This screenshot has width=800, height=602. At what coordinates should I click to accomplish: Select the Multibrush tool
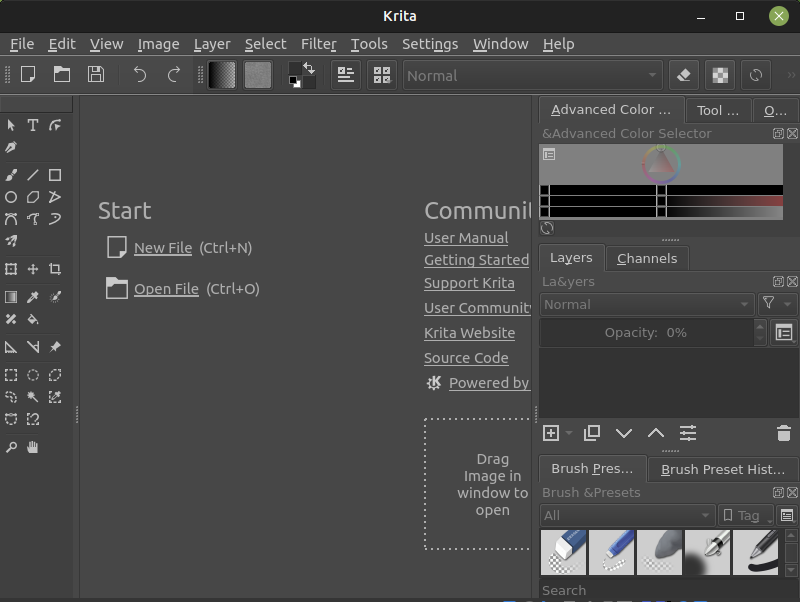coord(11,241)
